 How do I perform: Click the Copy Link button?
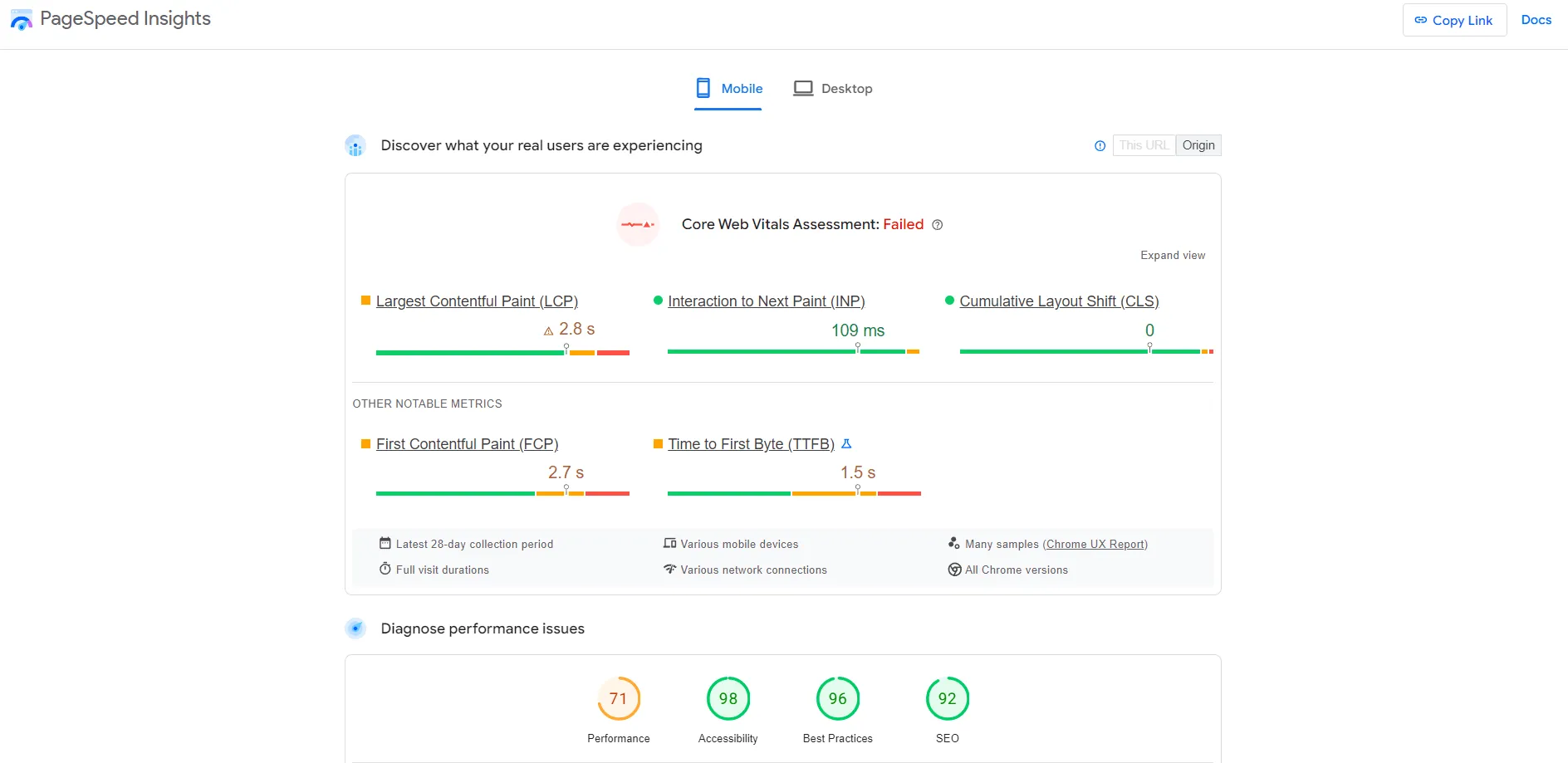(1453, 19)
